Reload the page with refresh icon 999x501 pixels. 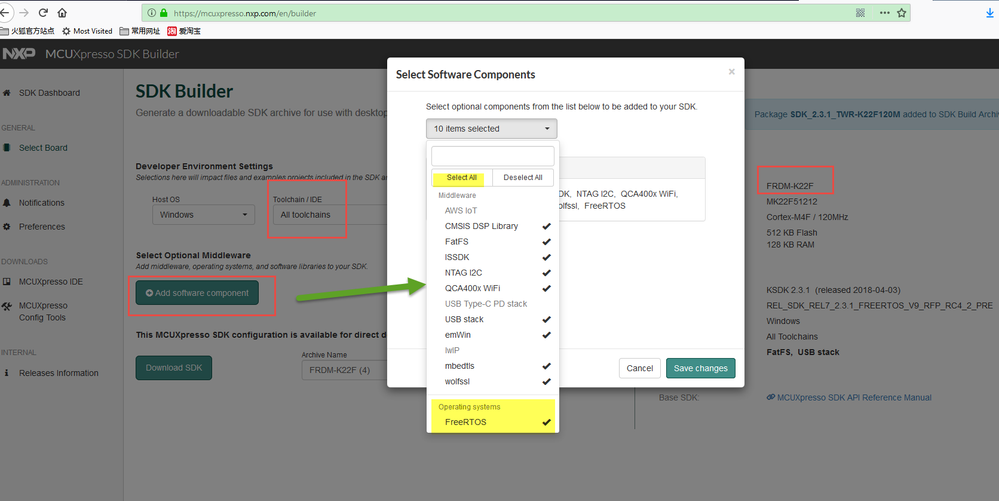point(43,13)
